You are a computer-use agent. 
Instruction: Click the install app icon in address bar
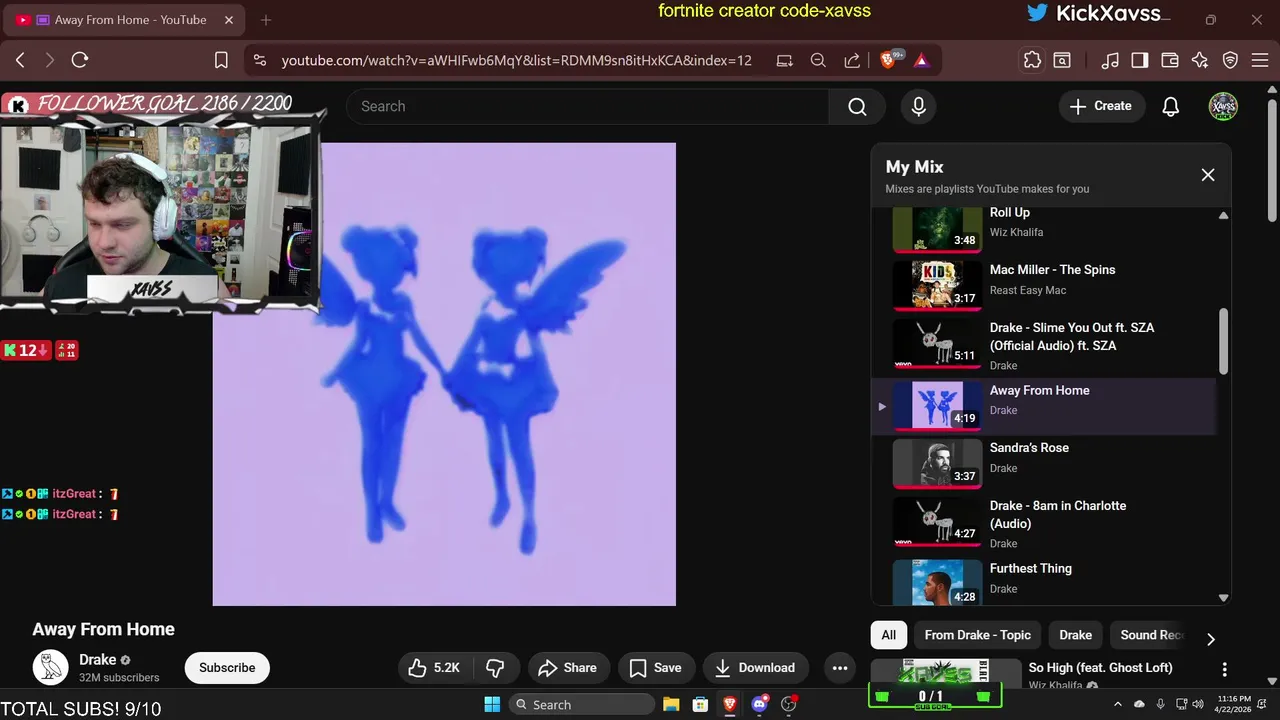[x=785, y=60]
